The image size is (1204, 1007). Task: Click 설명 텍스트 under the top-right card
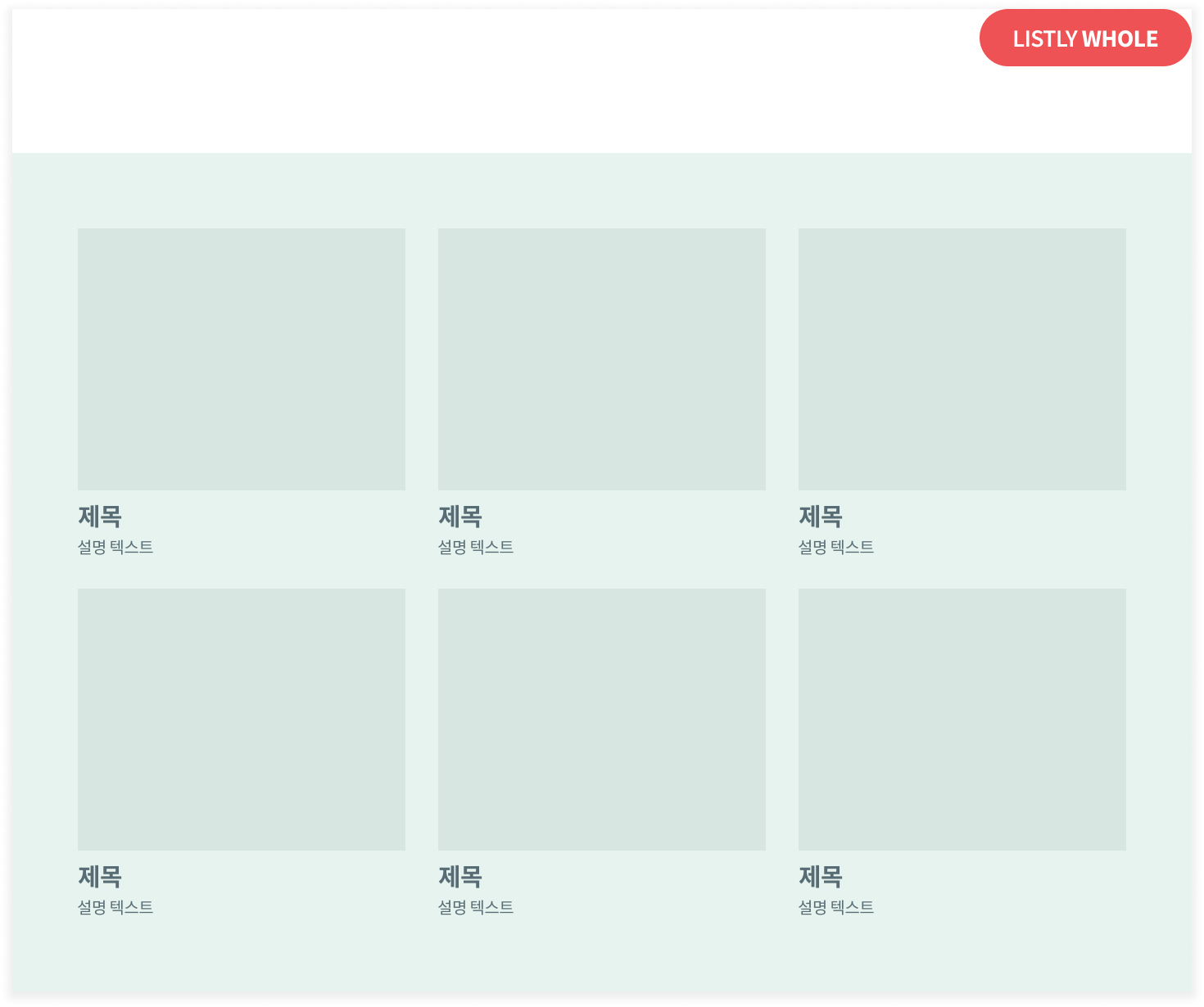coord(836,547)
